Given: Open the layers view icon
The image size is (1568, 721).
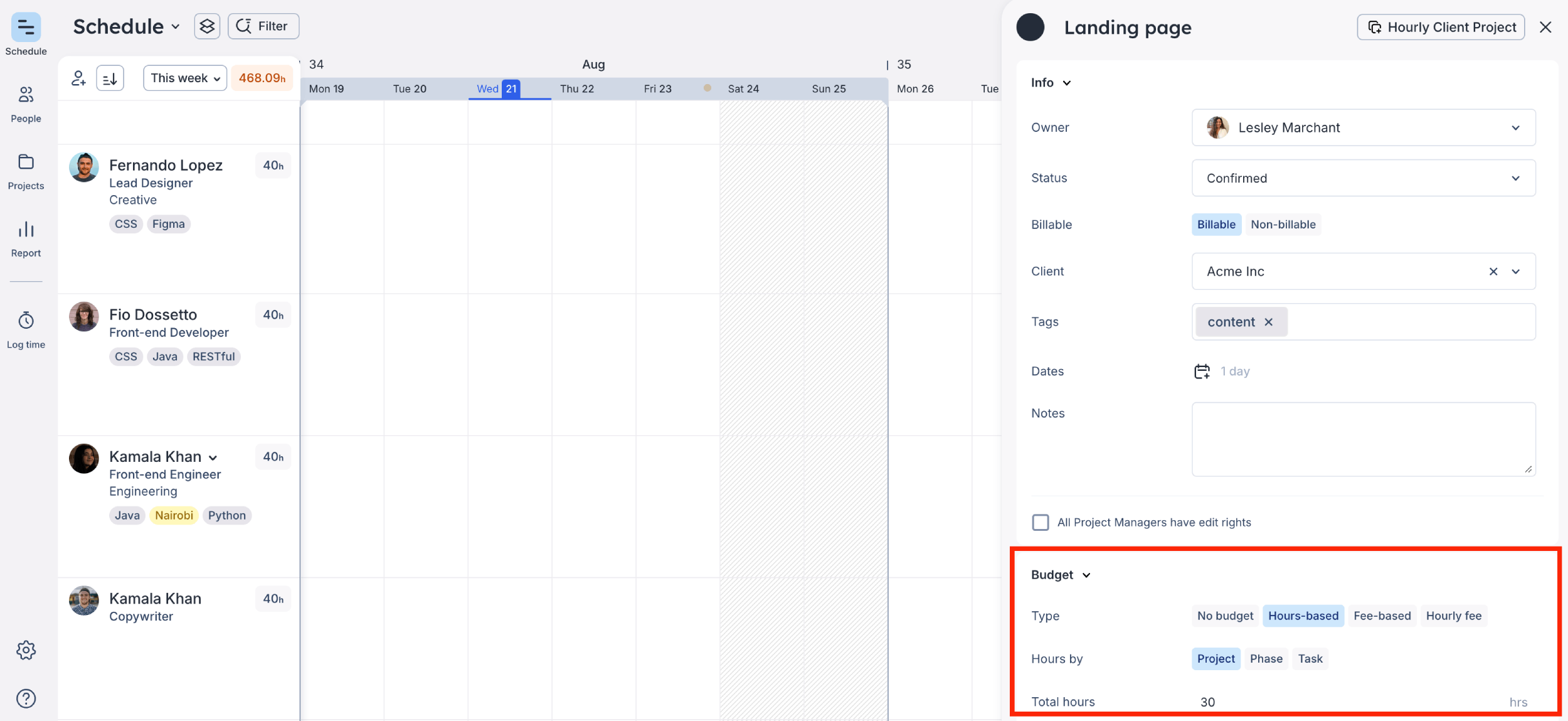Looking at the screenshot, I should (x=207, y=26).
